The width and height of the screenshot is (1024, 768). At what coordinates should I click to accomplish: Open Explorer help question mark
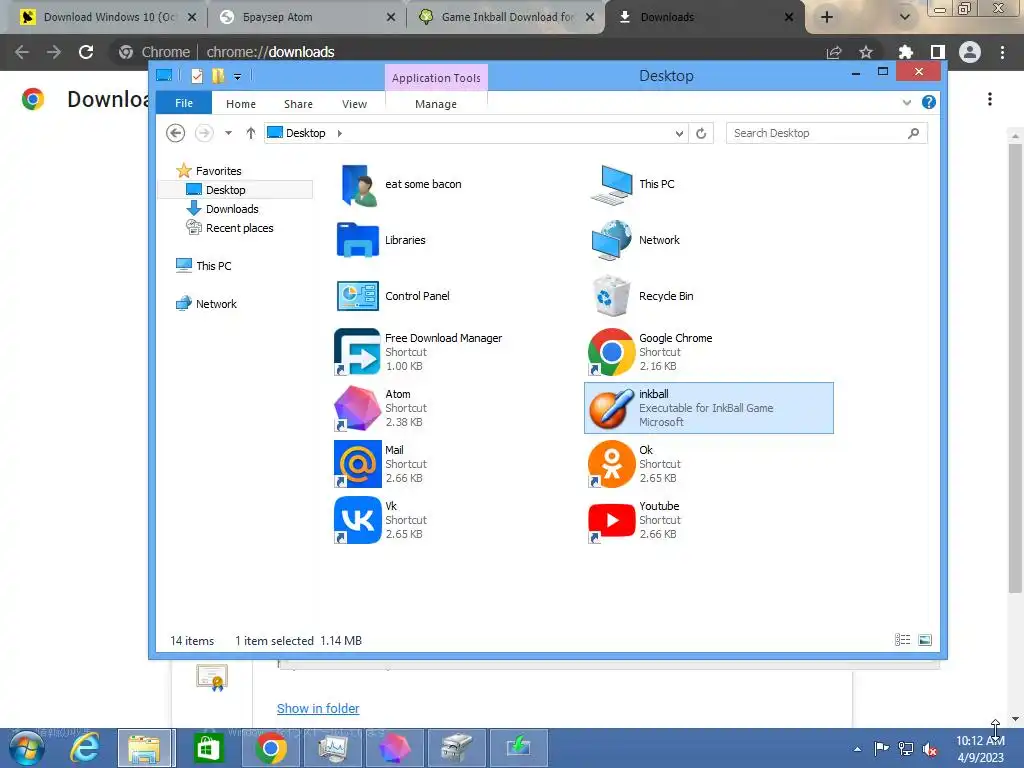coord(929,103)
